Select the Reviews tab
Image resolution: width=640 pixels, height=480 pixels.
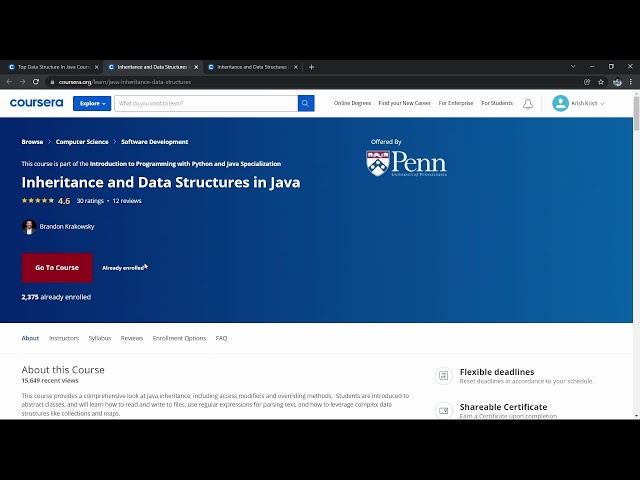pos(132,338)
